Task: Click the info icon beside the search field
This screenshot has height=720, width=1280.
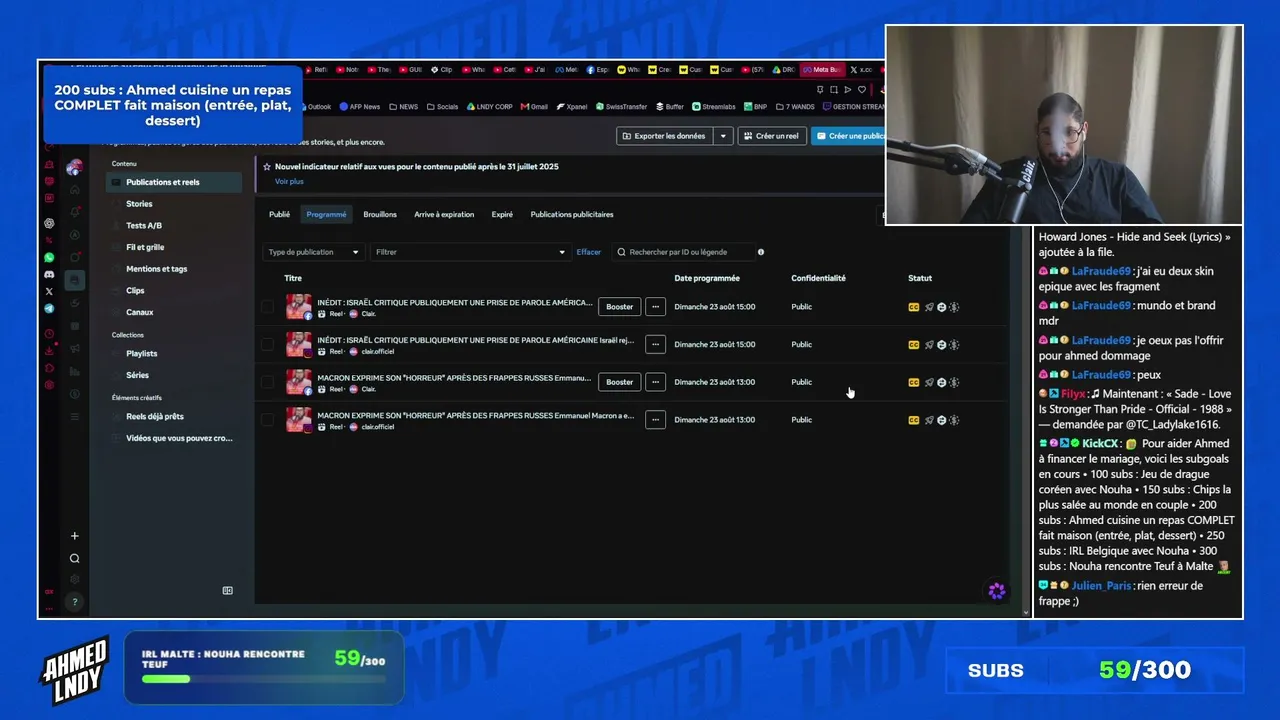Action: 761,252
